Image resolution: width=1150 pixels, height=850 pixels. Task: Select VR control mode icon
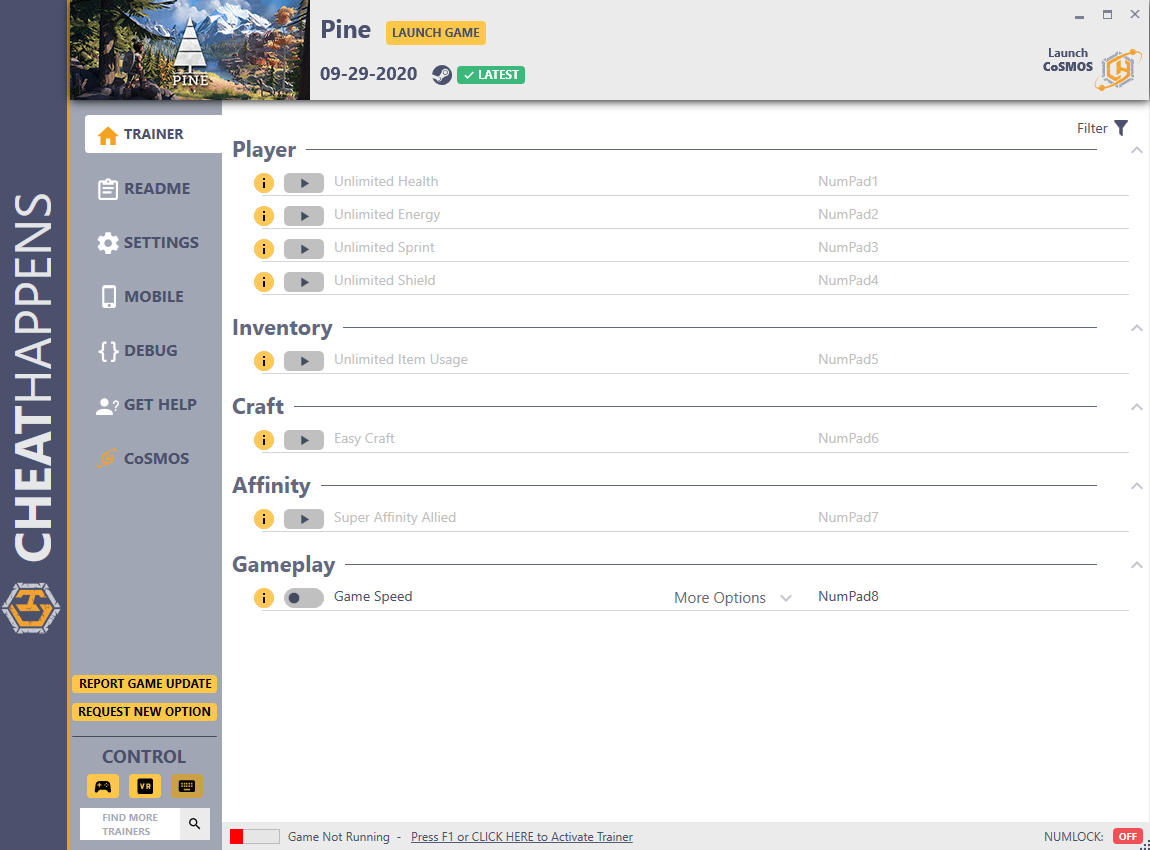(145, 786)
